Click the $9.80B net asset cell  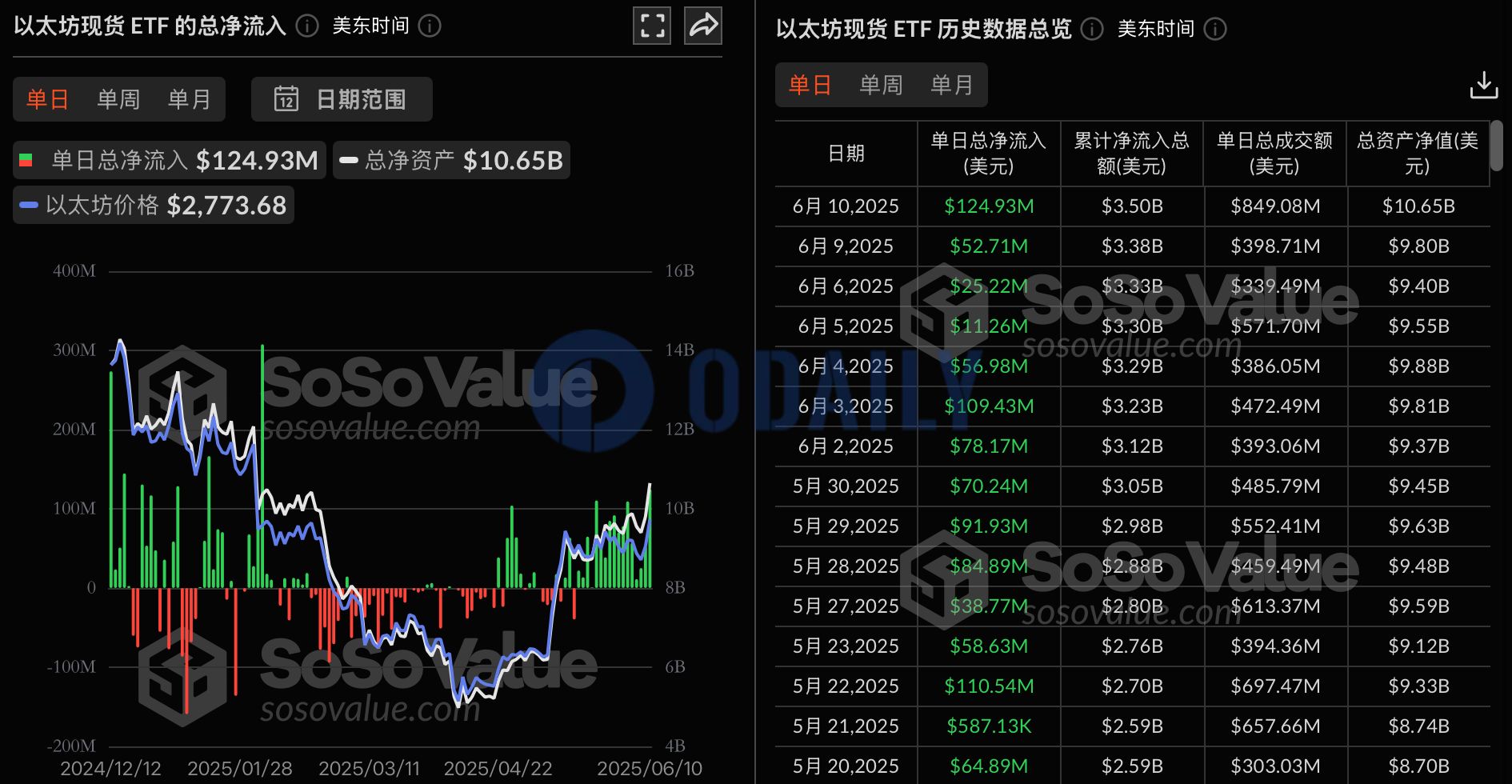[x=1418, y=246]
